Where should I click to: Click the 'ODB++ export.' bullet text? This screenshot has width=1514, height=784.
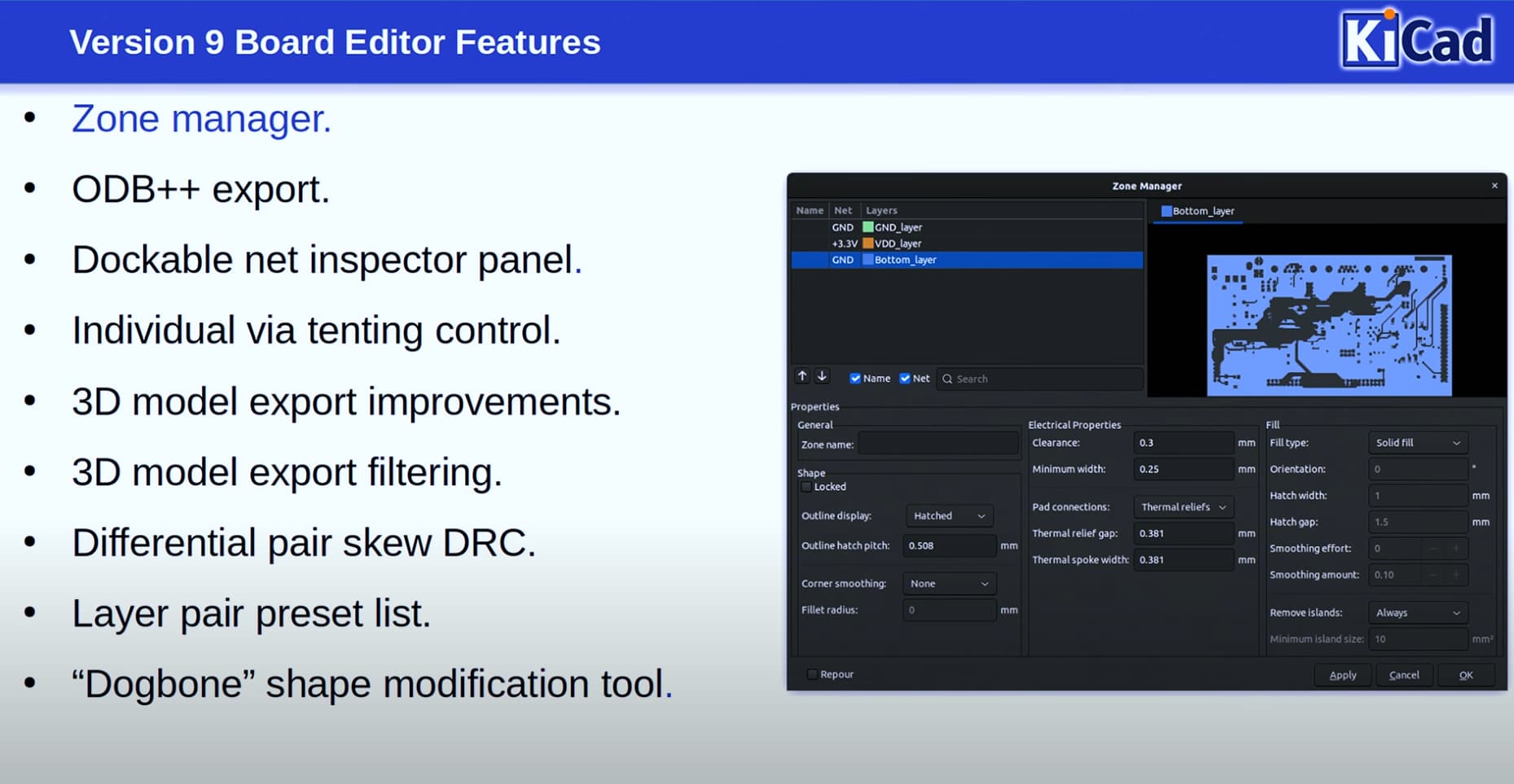tap(200, 190)
